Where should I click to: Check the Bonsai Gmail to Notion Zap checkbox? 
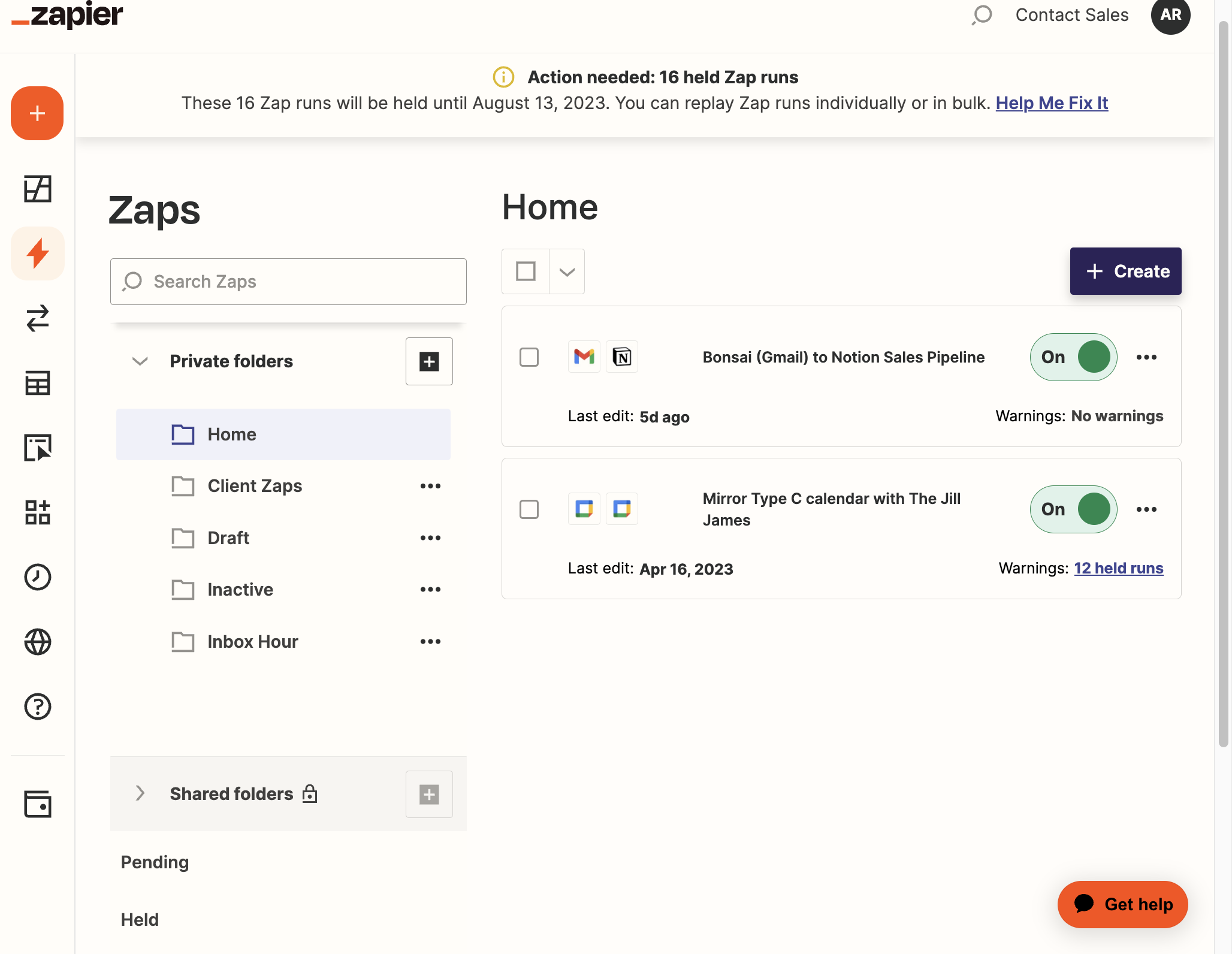click(529, 357)
